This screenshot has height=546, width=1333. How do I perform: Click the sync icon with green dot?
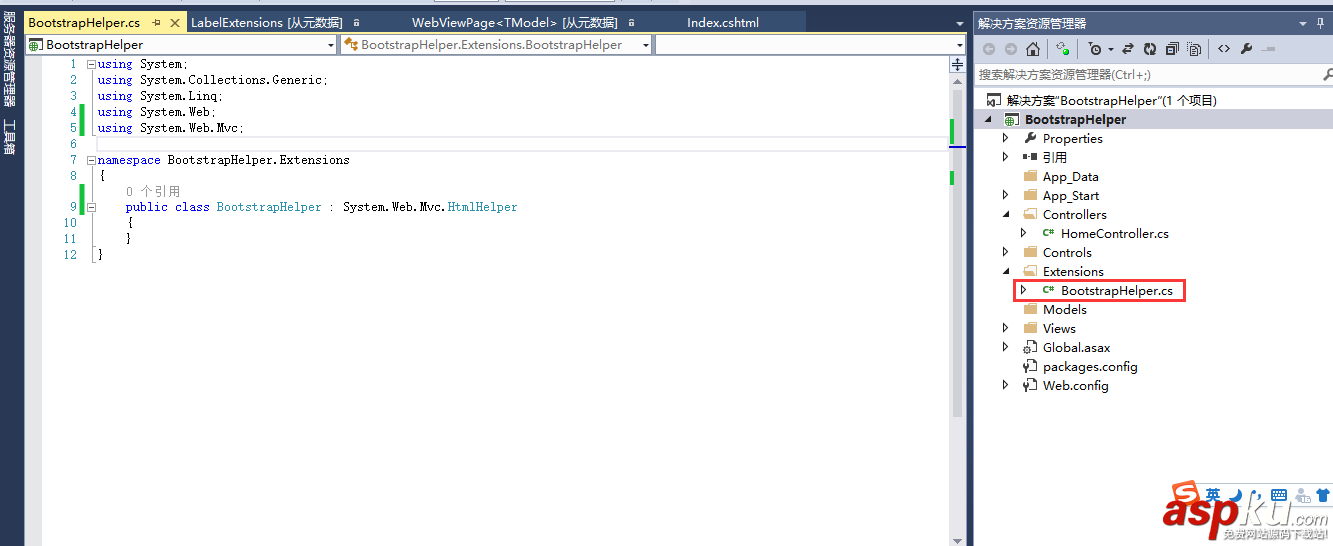click(x=1062, y=49)
